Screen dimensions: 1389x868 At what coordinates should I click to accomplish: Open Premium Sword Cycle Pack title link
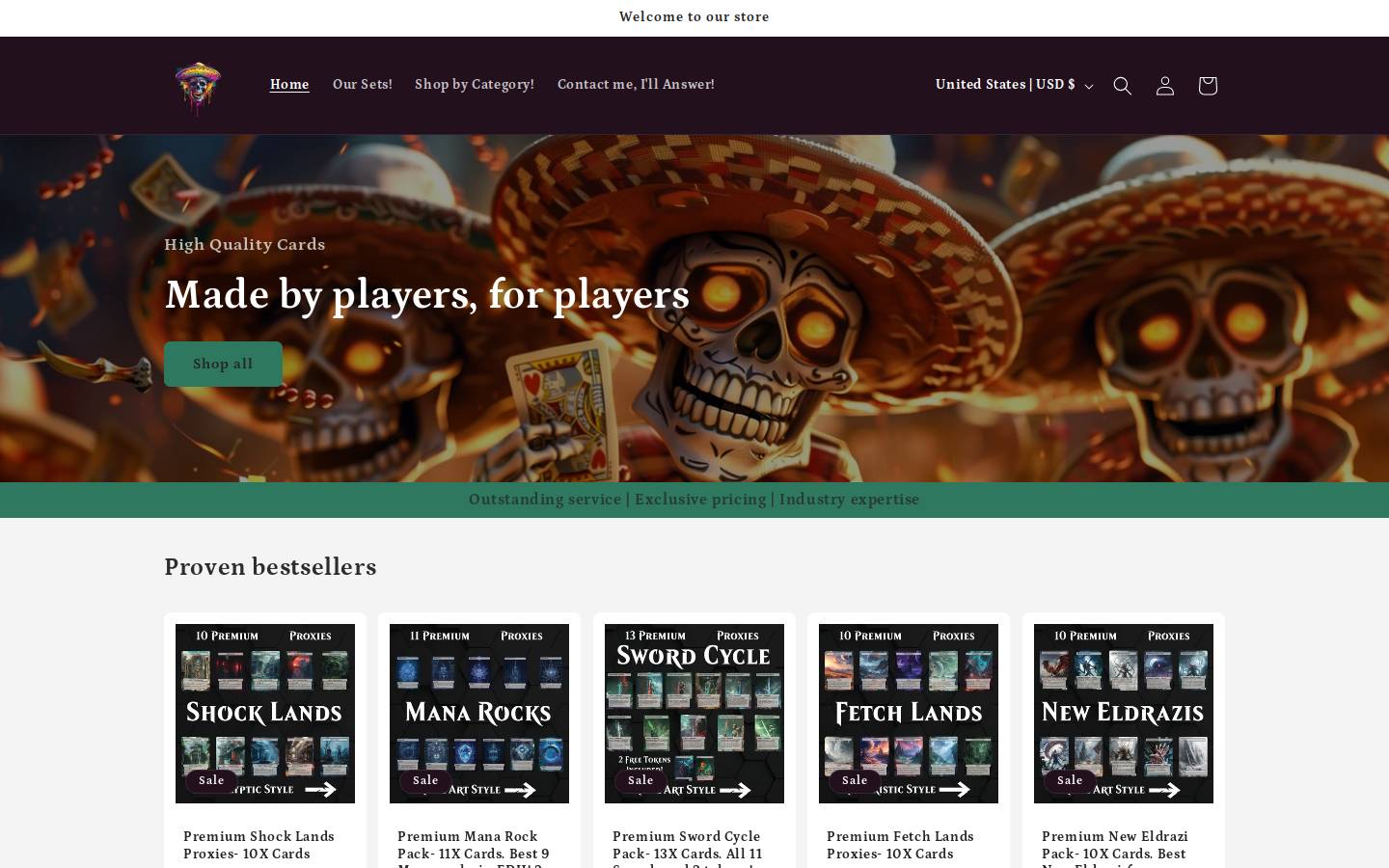tap(688, 849)
